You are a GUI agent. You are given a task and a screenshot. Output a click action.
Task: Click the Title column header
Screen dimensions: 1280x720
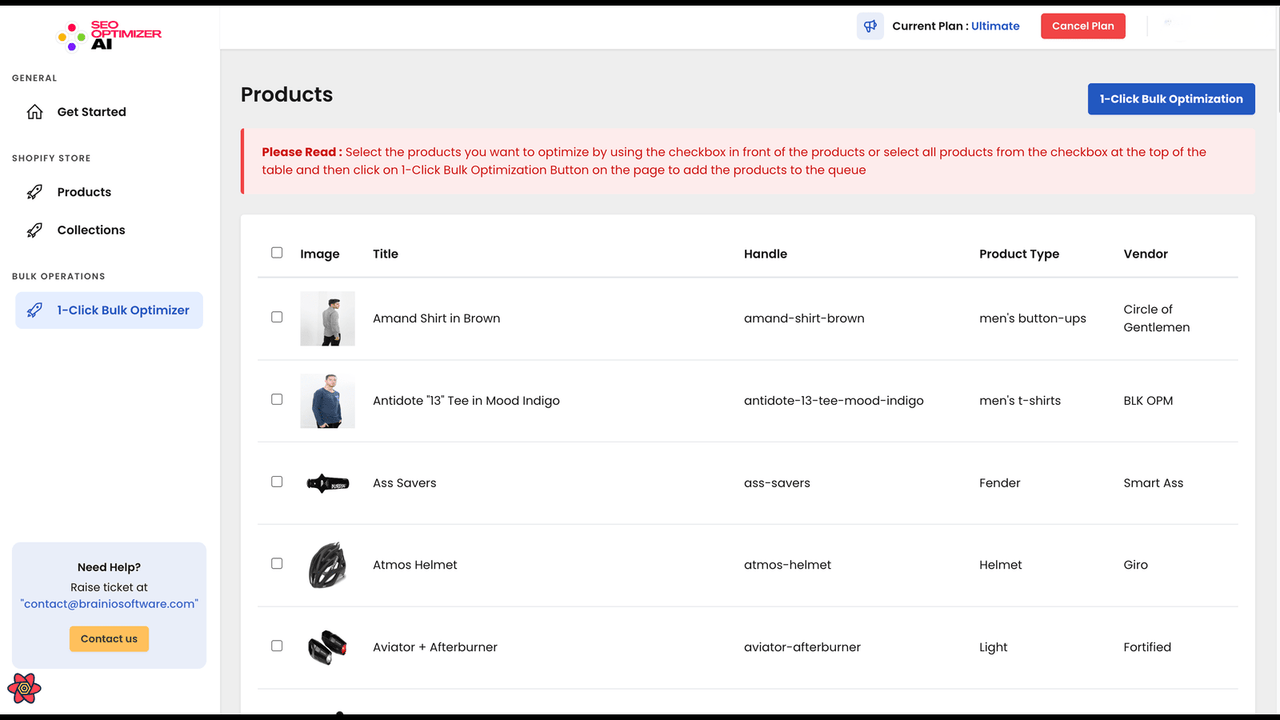(385, 253)
